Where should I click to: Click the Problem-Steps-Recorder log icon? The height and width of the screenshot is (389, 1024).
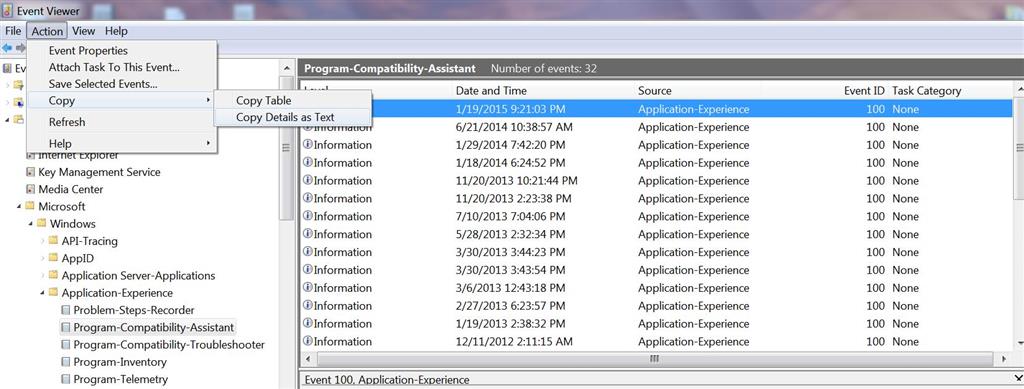(65, 310)
